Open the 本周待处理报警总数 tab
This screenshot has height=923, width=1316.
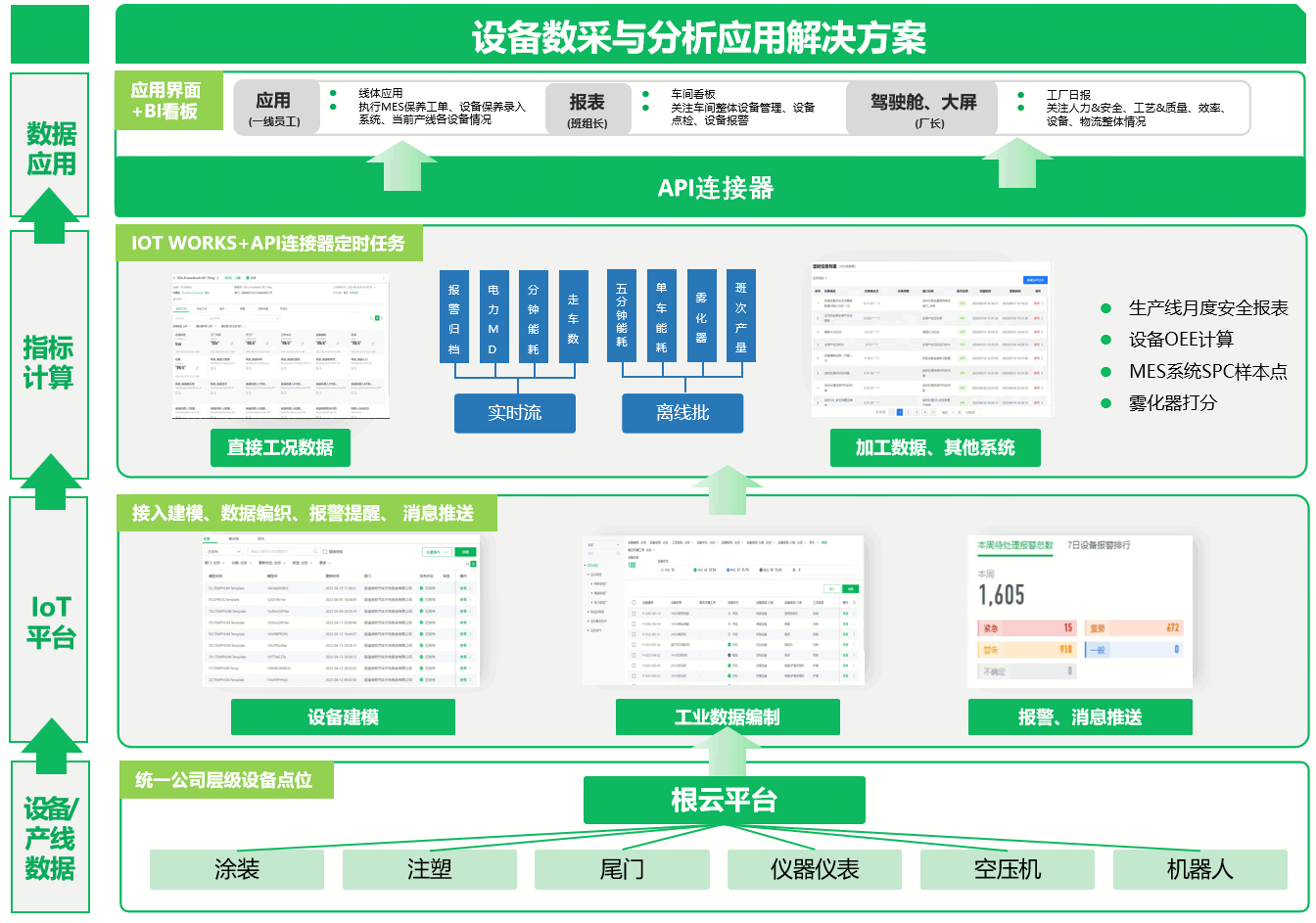pyautogui.click(x=1014, y=545)
